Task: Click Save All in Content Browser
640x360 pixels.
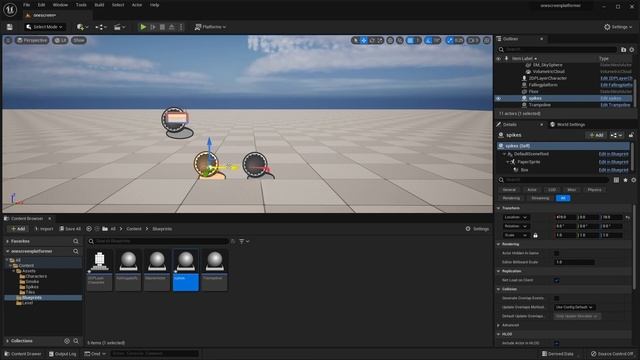Action: tap(70, 229)
